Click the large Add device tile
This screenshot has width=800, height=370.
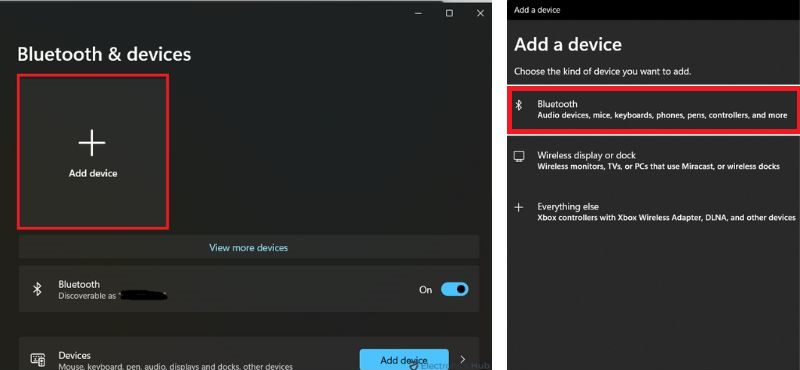point(93,152)
